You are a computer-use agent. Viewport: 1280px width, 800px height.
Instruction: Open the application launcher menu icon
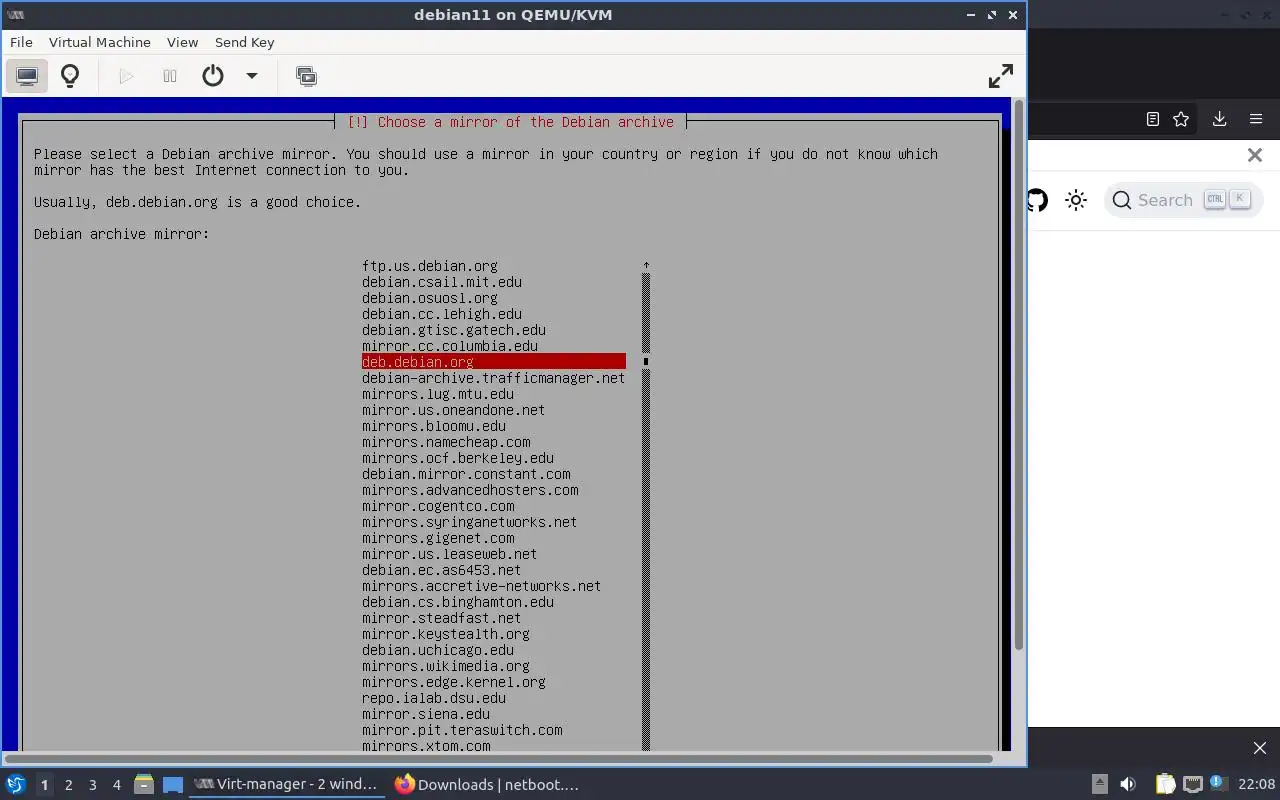pos(15,785)
